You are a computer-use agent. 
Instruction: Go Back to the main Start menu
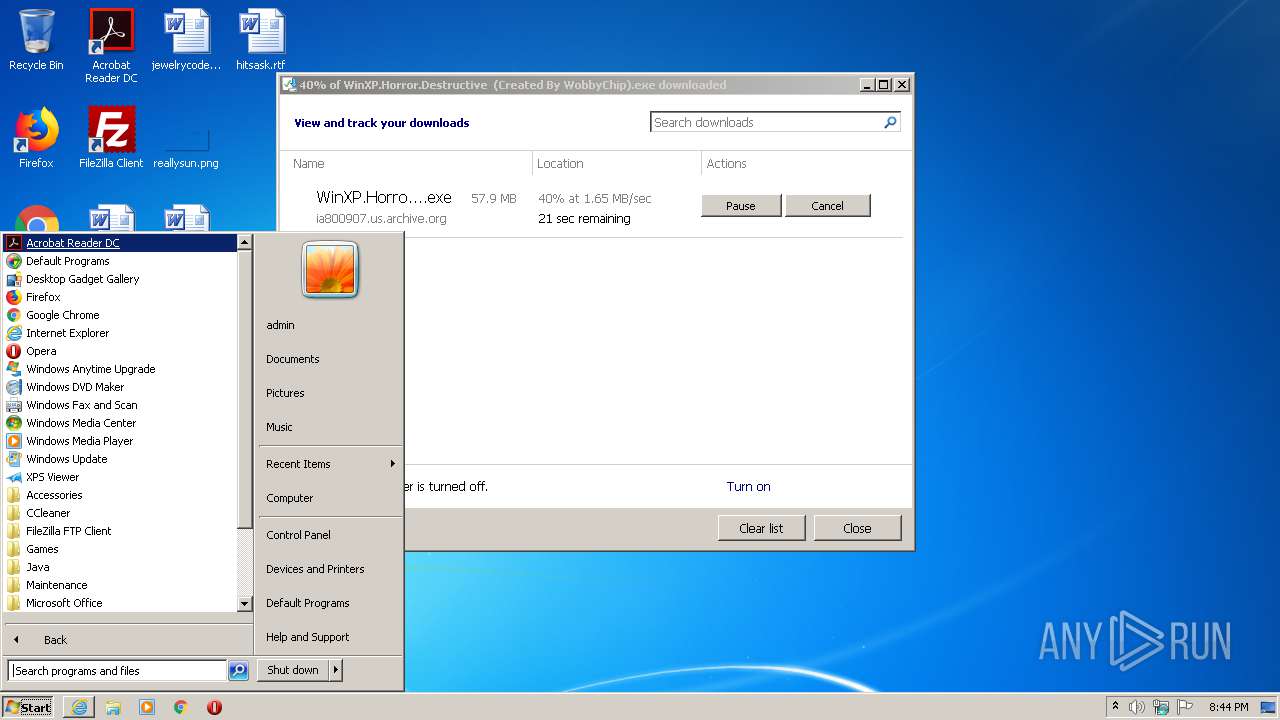point(128,640)
